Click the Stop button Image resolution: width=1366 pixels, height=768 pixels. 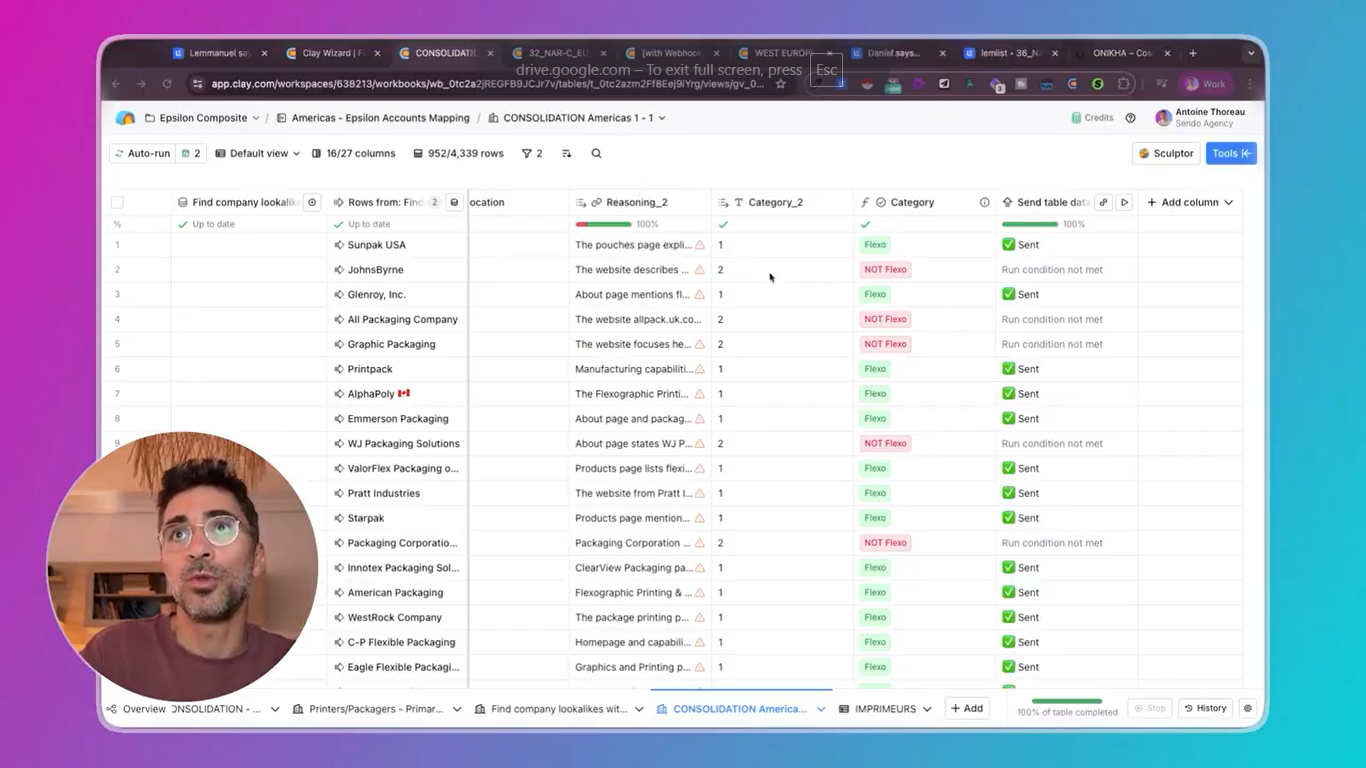point(1149,708)
